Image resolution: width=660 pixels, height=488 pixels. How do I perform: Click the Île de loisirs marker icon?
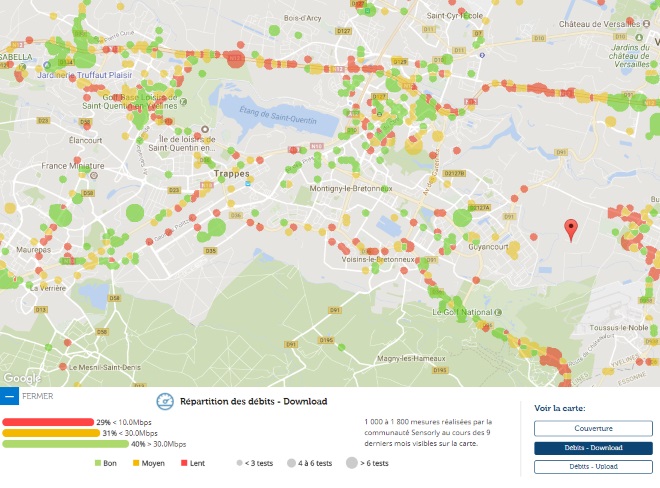click(205, 129)
